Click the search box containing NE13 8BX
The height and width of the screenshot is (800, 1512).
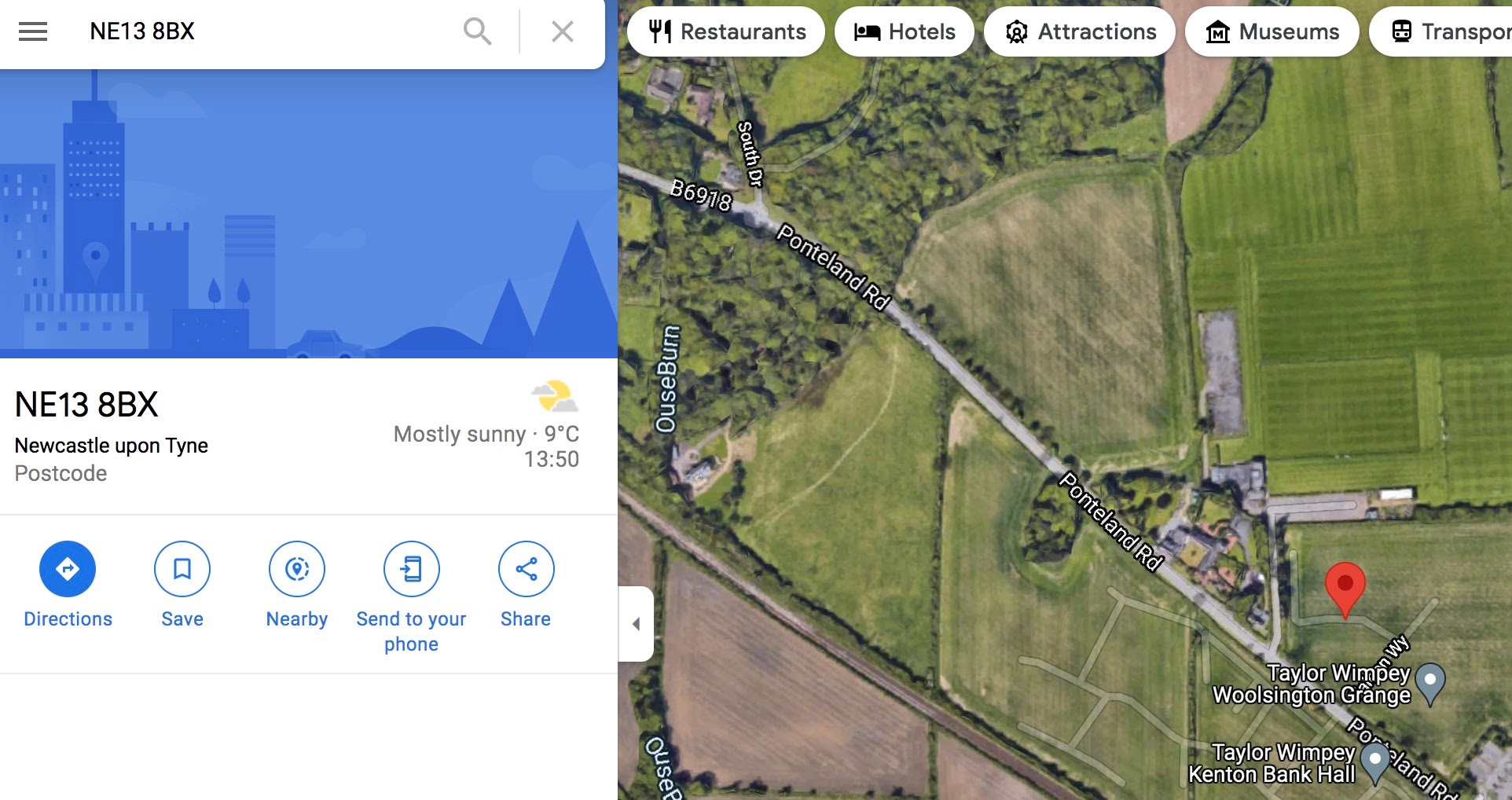[267, 31]
